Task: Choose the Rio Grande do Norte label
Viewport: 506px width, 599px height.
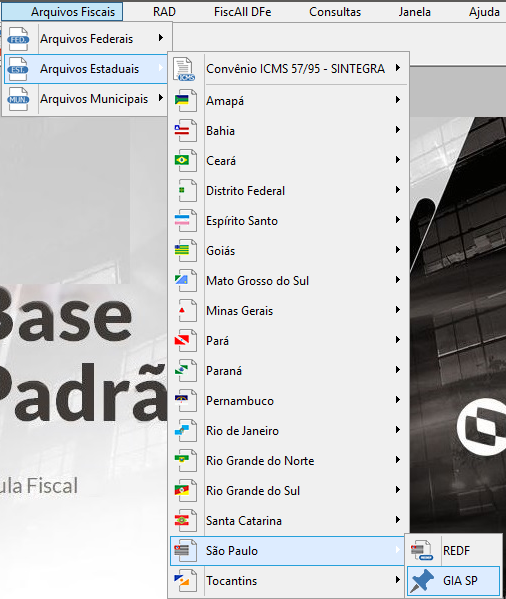Action: click(260, 461)
